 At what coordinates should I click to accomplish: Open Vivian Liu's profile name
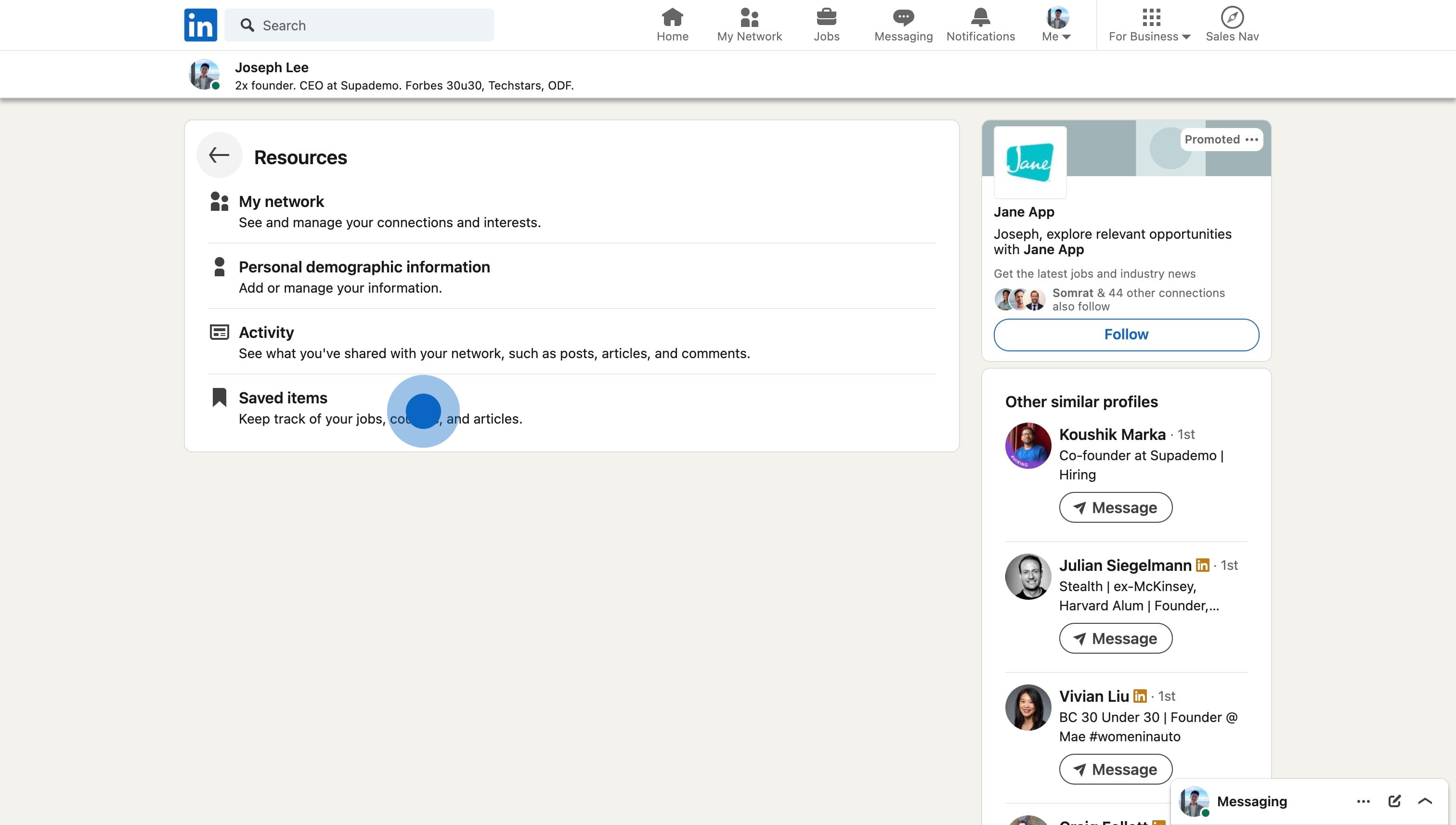click(x=1094, y=696)
